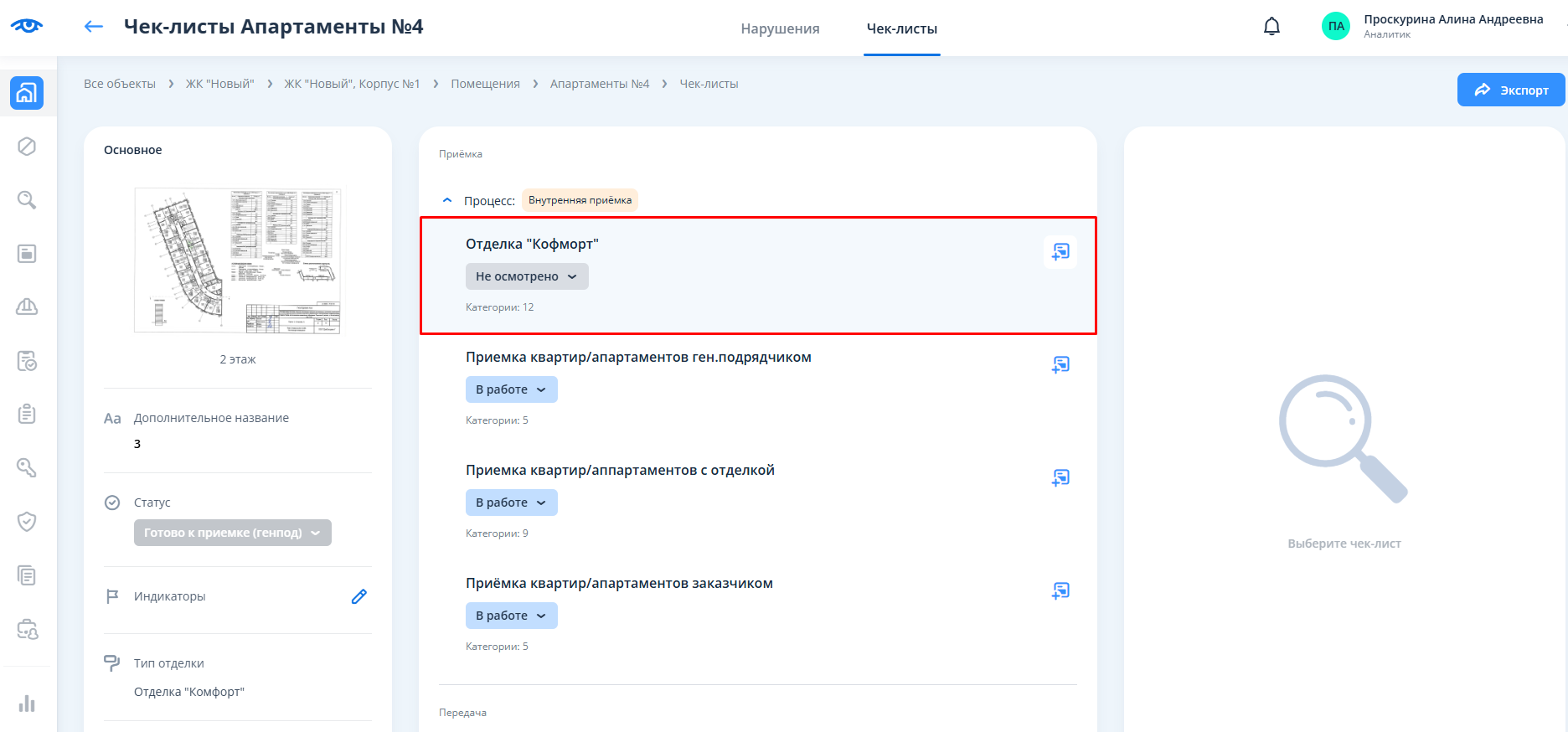
Task: Click the hard hat icon in sidebar
Action: point(27,307)
